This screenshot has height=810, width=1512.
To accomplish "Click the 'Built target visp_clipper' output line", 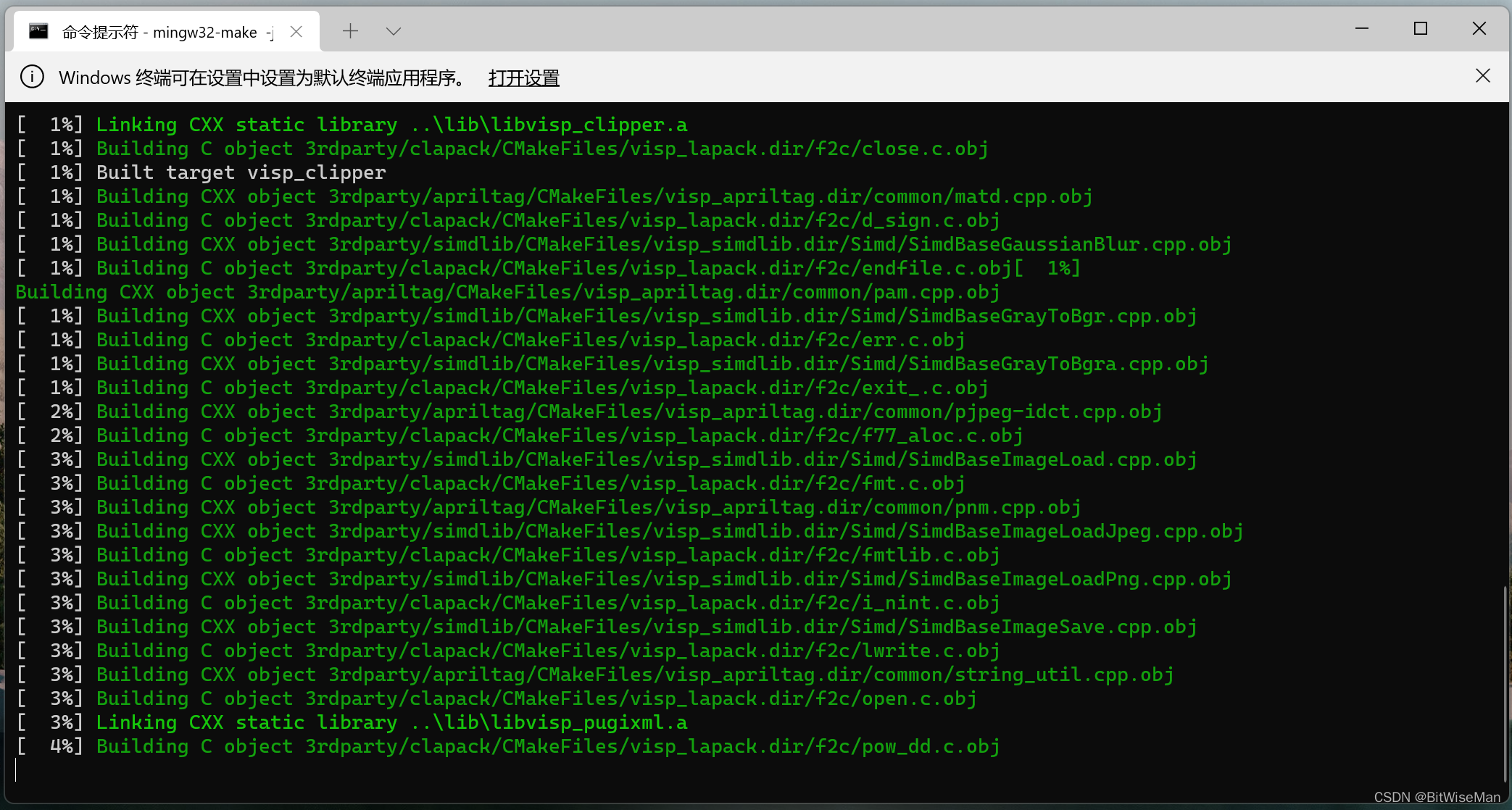I will pos(241,172).
